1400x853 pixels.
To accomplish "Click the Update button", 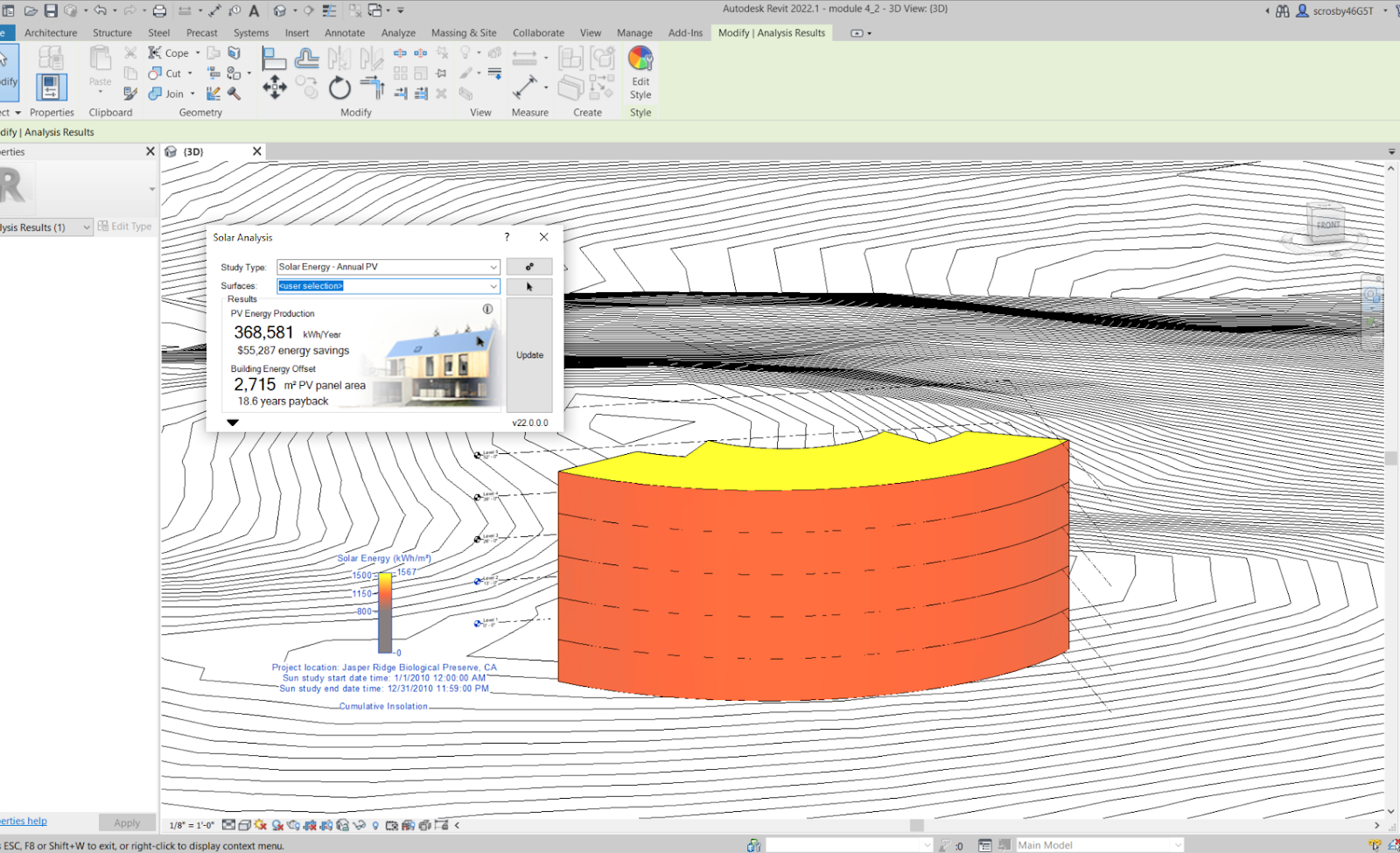I will pyautogui.click(x=529, y=355).
